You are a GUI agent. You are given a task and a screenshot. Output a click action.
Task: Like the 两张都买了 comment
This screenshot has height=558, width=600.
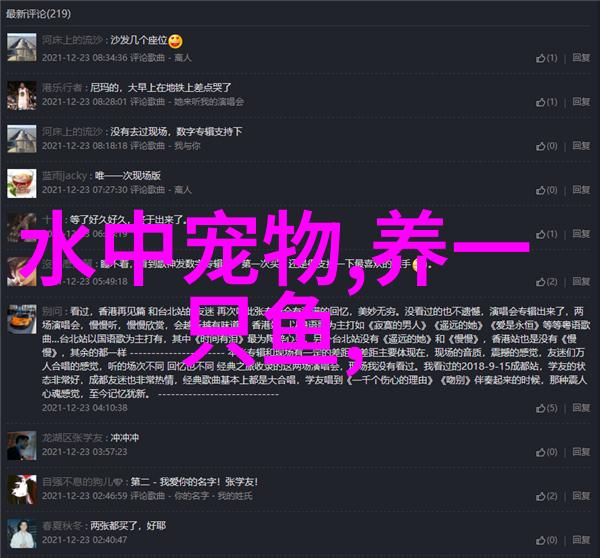pos(546,540)
